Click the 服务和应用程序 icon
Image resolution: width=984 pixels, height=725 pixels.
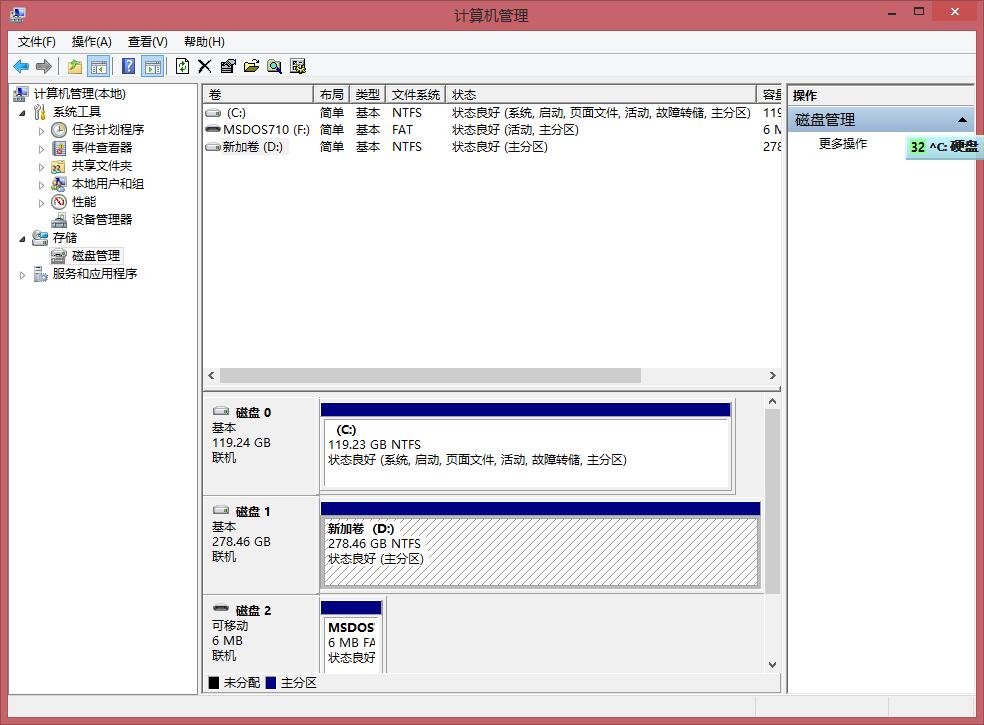tap(40, 274)
